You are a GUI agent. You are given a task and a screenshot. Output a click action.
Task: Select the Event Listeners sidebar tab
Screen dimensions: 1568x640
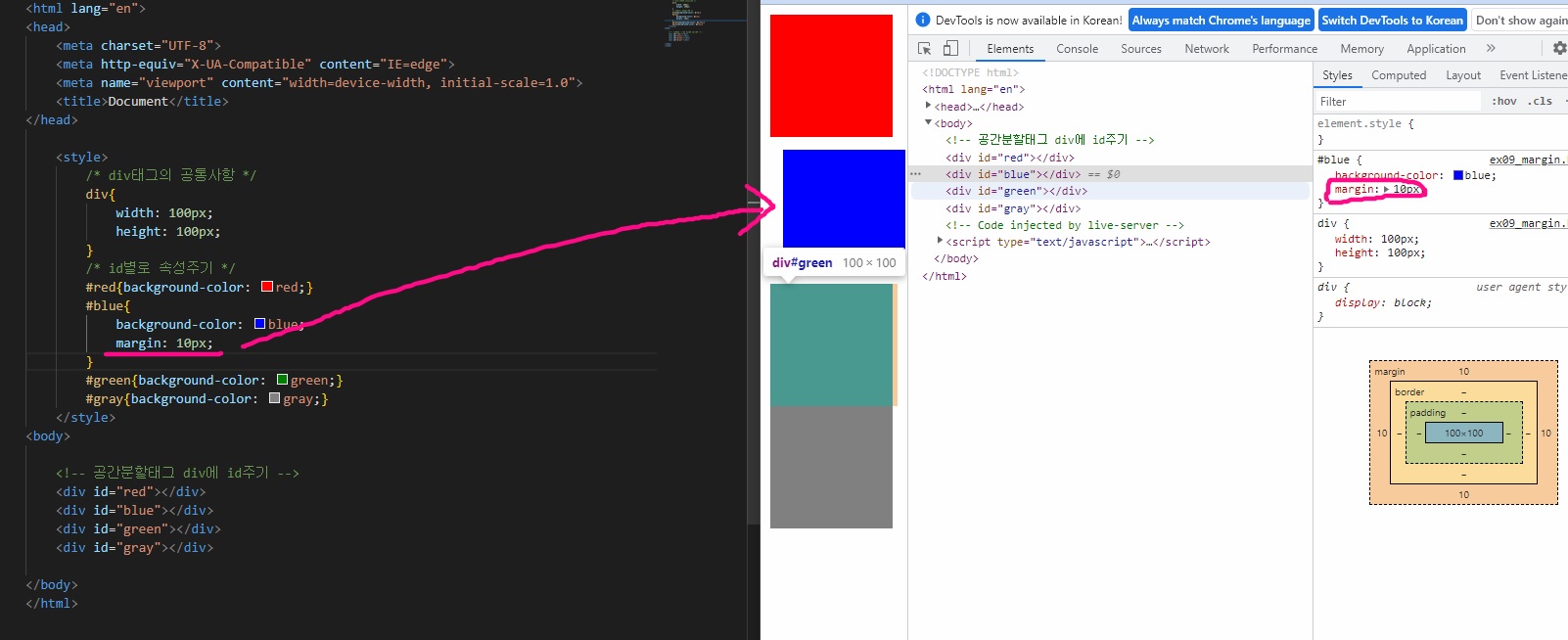pyautogui.click(x=1533, y=75)
